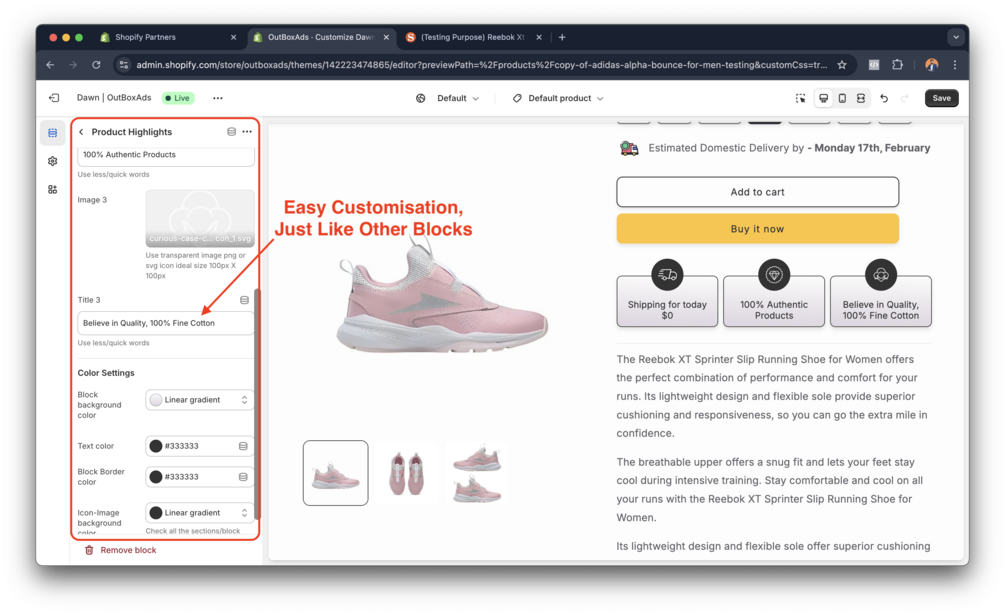1005x613 pixels.
Task: Expand the browser tab search chevron
Action: (956, 37)
